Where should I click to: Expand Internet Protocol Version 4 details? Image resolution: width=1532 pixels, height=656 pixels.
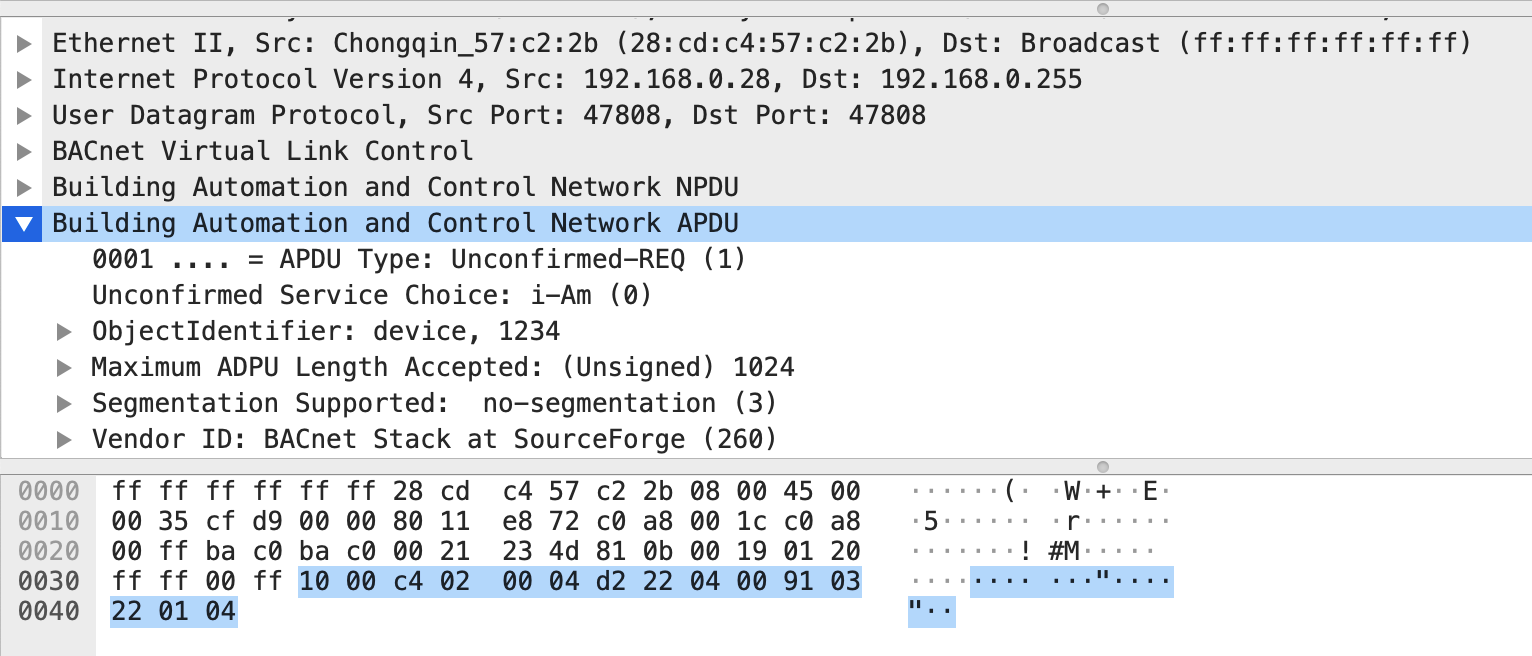(x=22, y=79)
